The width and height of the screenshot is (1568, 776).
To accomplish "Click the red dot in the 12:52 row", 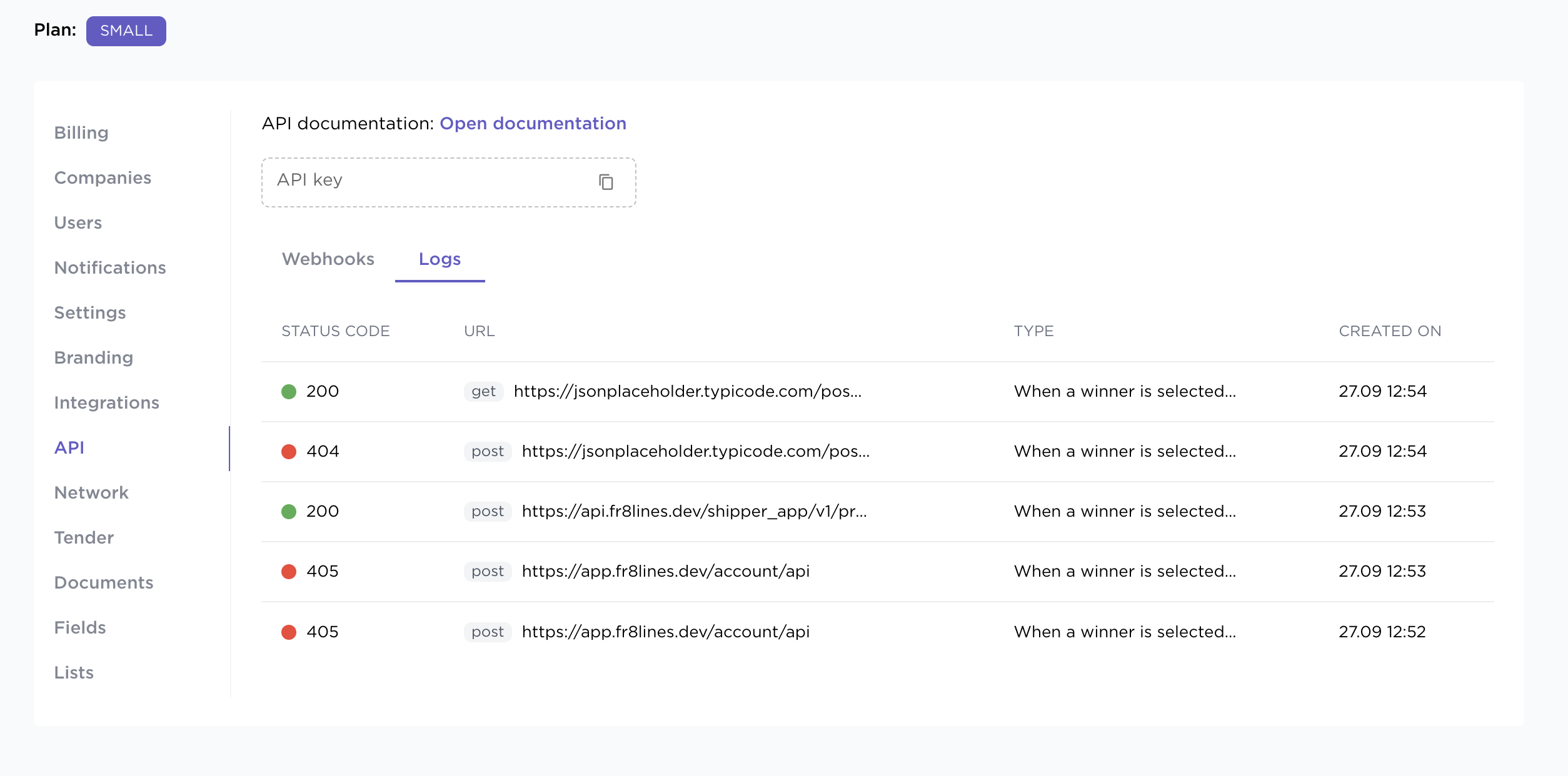I will (x=289, y=632).
